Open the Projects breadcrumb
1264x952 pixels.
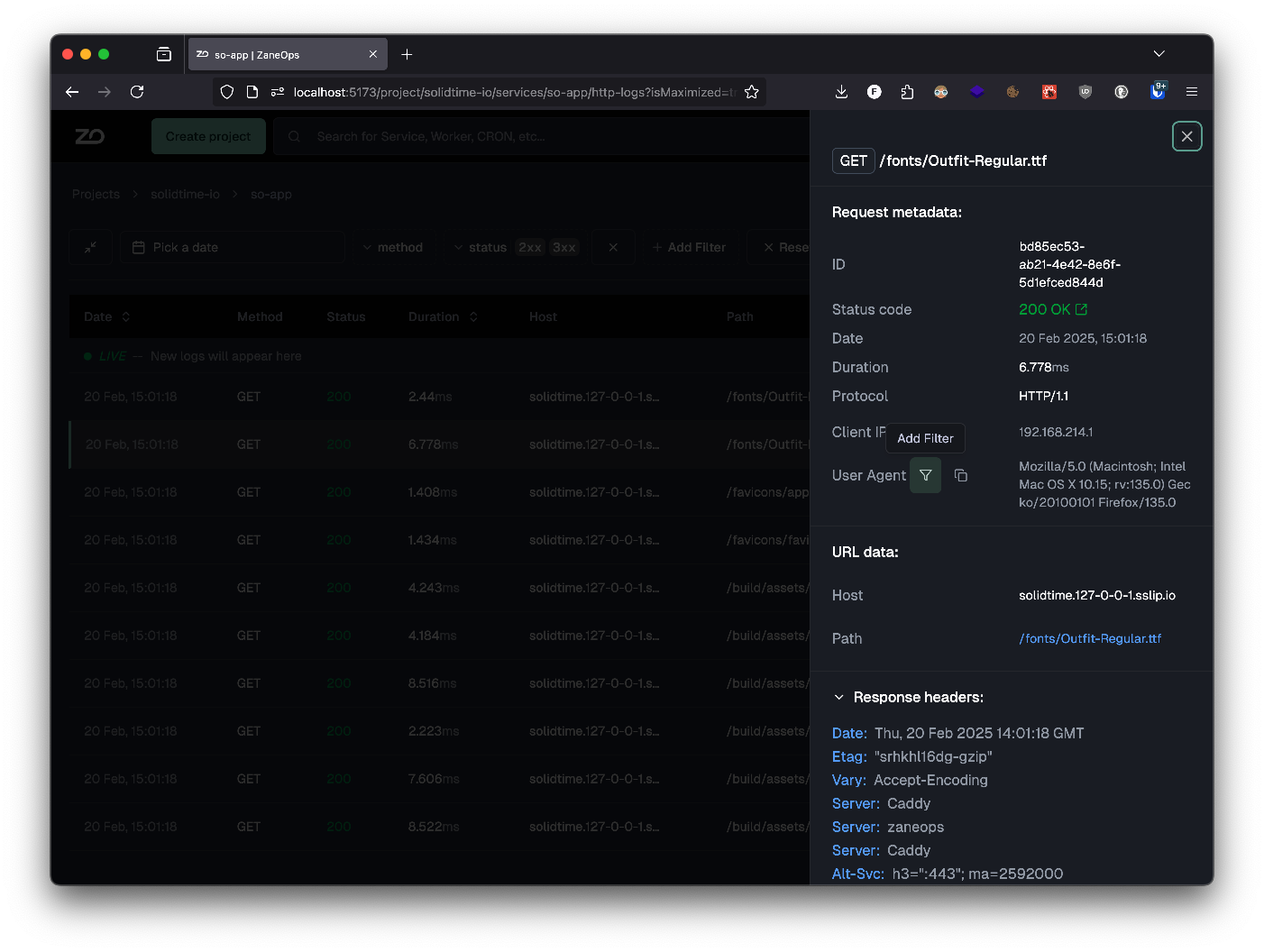click(96, 194)
